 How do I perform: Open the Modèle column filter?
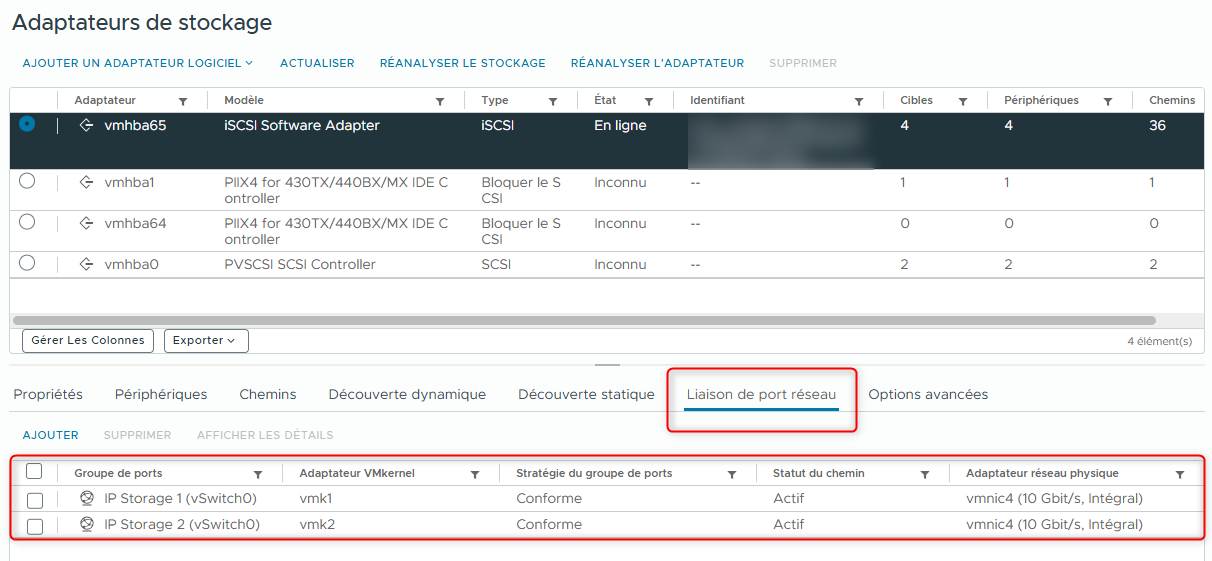[x=440, y=101]
